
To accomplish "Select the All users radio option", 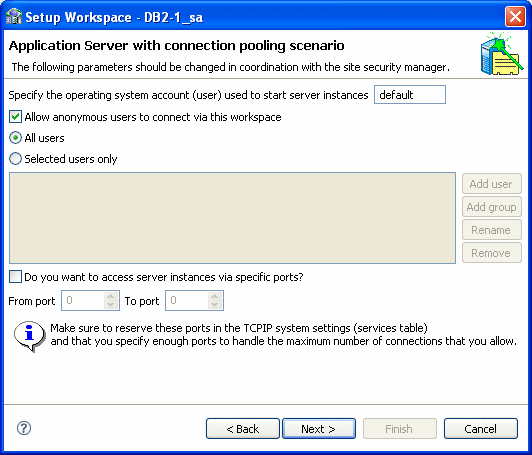I will 15,138.
